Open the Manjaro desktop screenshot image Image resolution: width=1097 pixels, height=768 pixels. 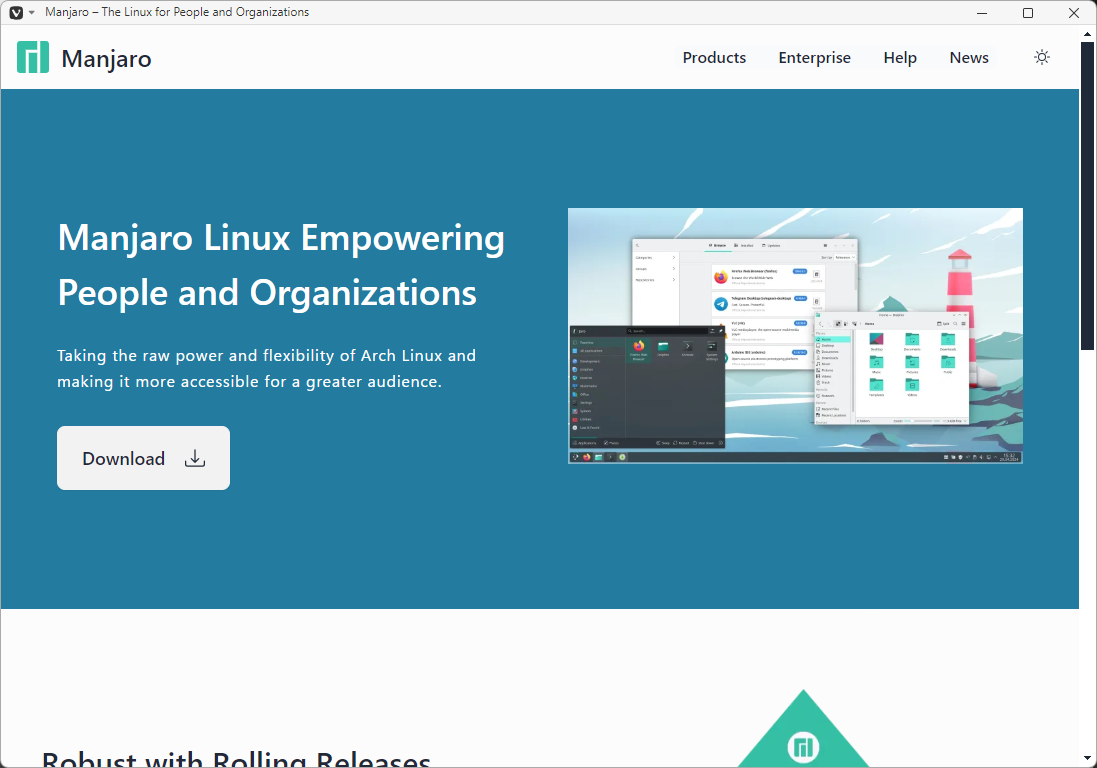(795, 336)
